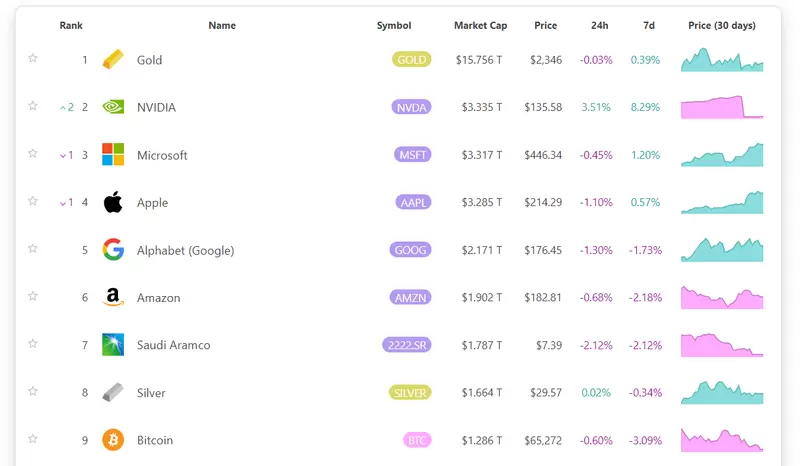Sort by Rank column header
Screen dimensions: 800x466
coord(71,25)
